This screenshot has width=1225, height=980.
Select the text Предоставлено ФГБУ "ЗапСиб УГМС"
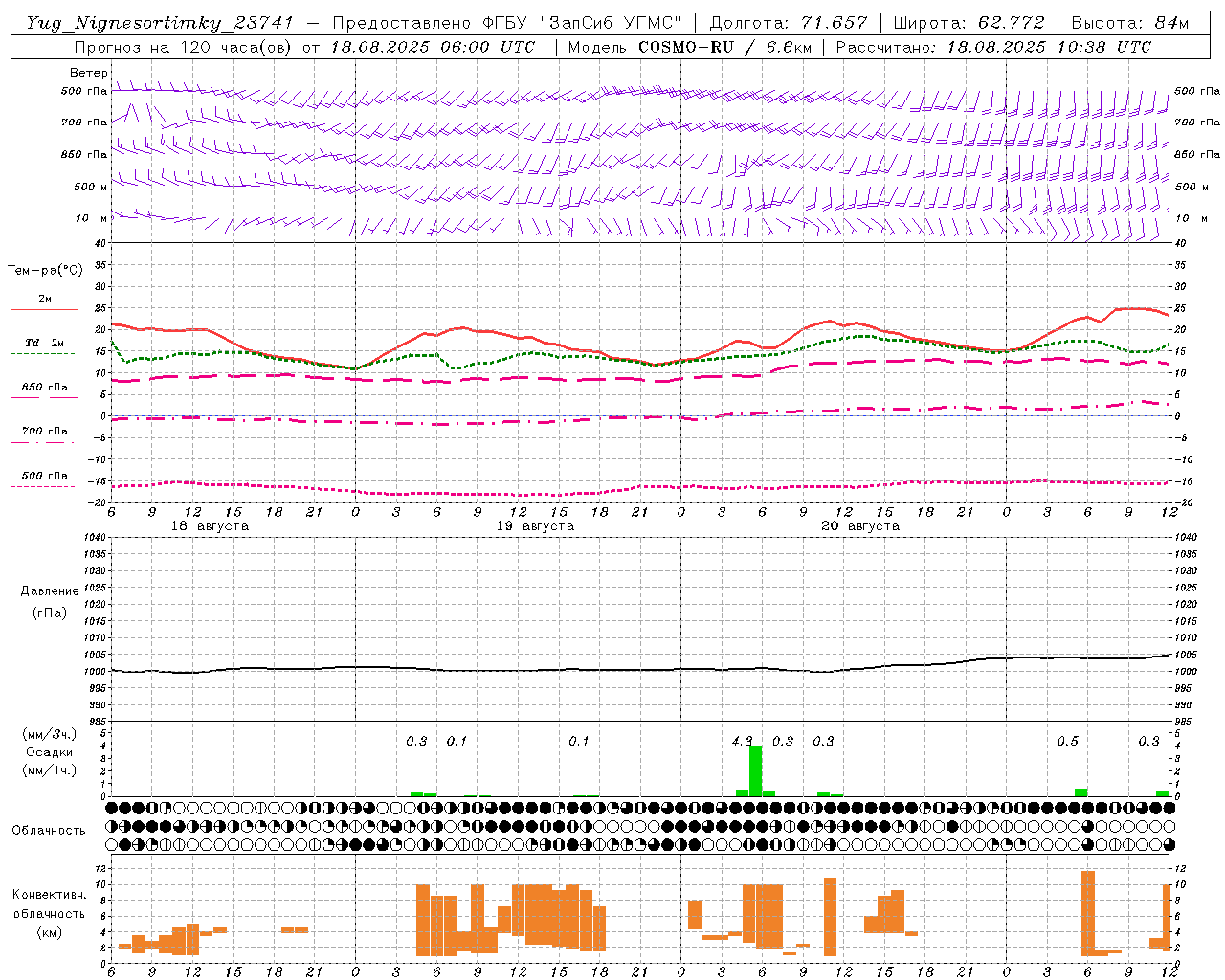click(x=506, y=23)
